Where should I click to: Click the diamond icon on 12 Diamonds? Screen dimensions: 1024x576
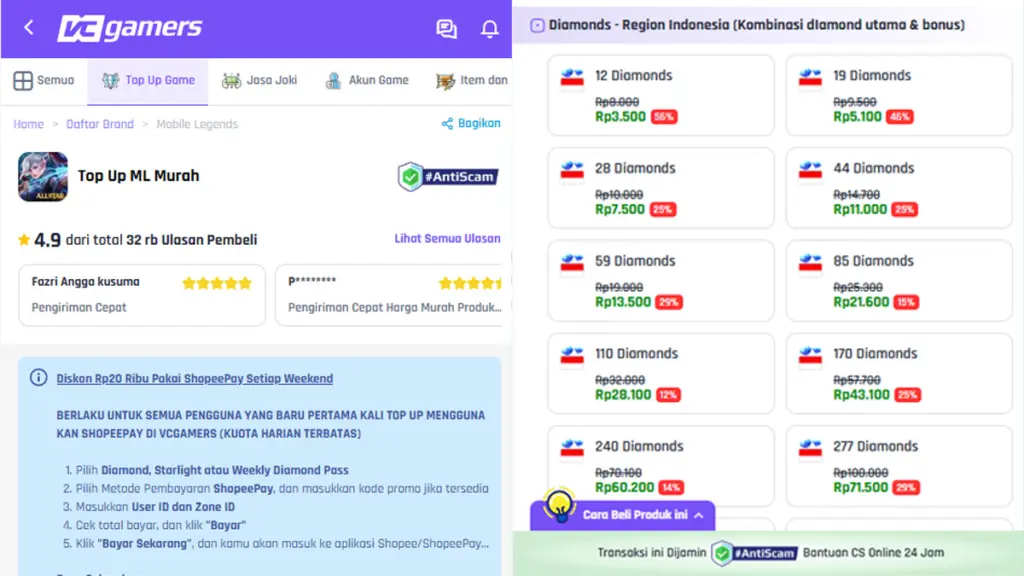[572, 77]
